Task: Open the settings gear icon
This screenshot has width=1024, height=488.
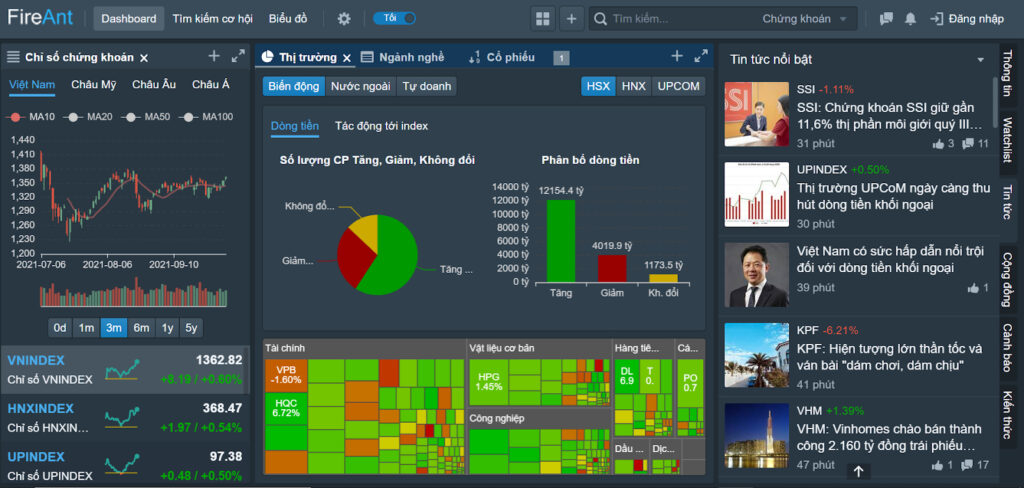Action: (x=344, y=19)
